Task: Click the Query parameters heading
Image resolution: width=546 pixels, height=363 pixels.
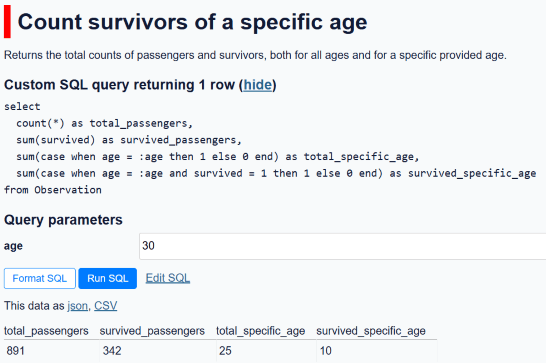Action: coord(63,220)
